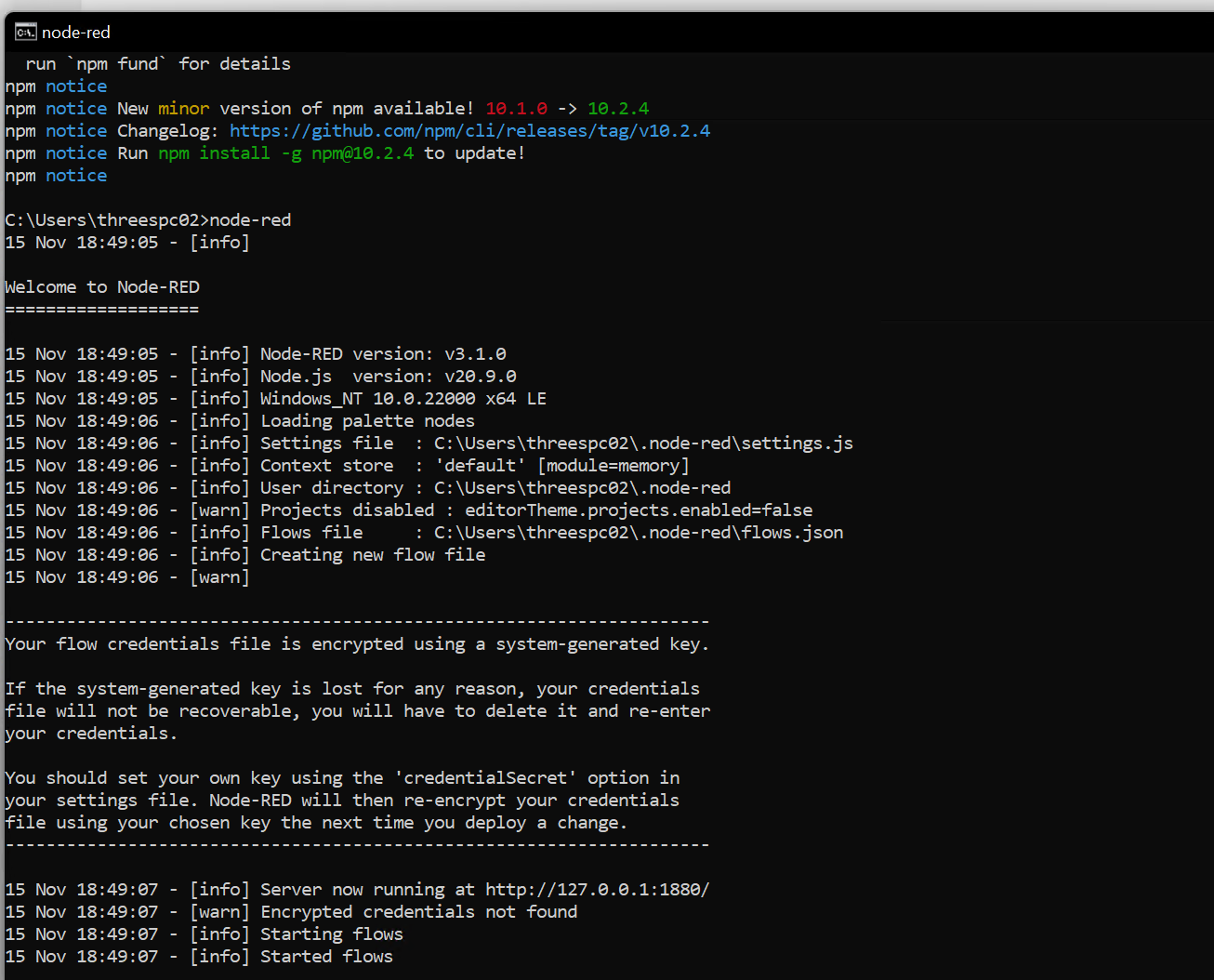Click the User directory path .node-red
Image resolution: width=1214 pixels, height=980 pixels.
point(582,488)
